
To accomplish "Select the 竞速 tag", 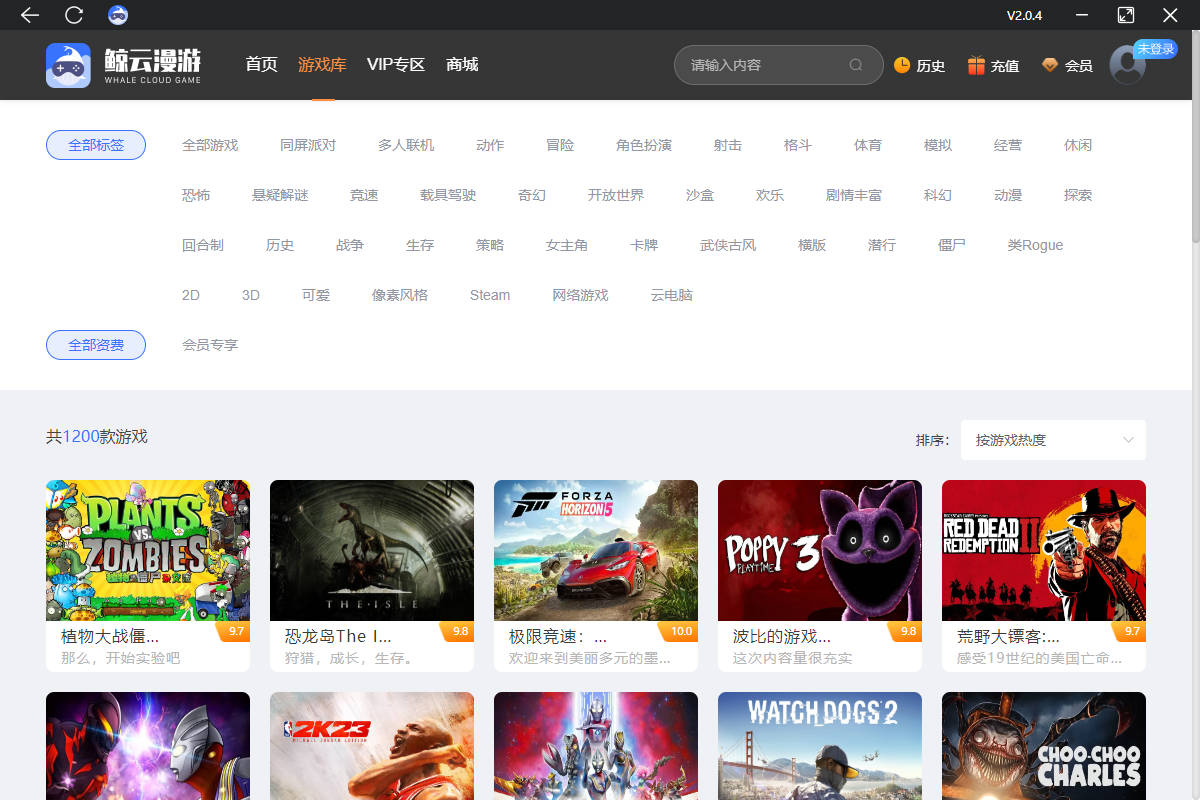I will pos(364,195).
